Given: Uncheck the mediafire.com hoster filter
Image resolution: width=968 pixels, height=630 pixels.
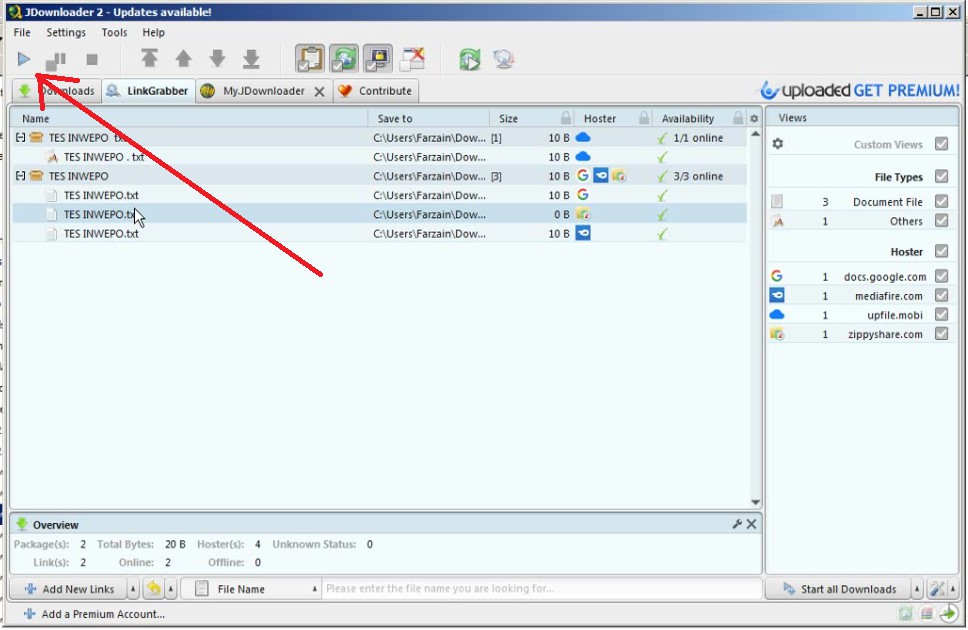Looking at the screenshot, I should (x=941, y=295).
